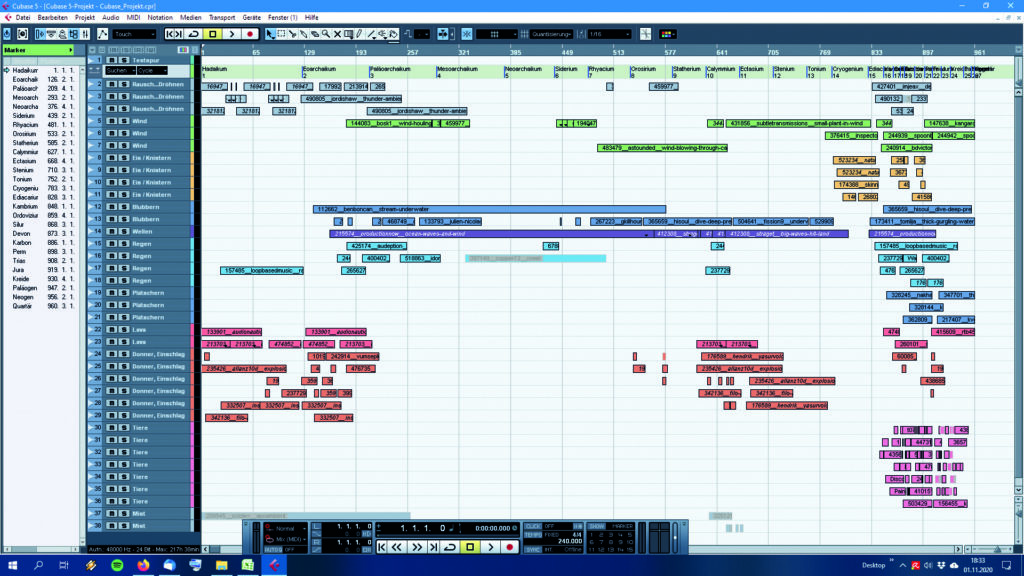Rewind in the transport panel
The width and height of the screenshot is (1024, 576).
pos(397,547)
